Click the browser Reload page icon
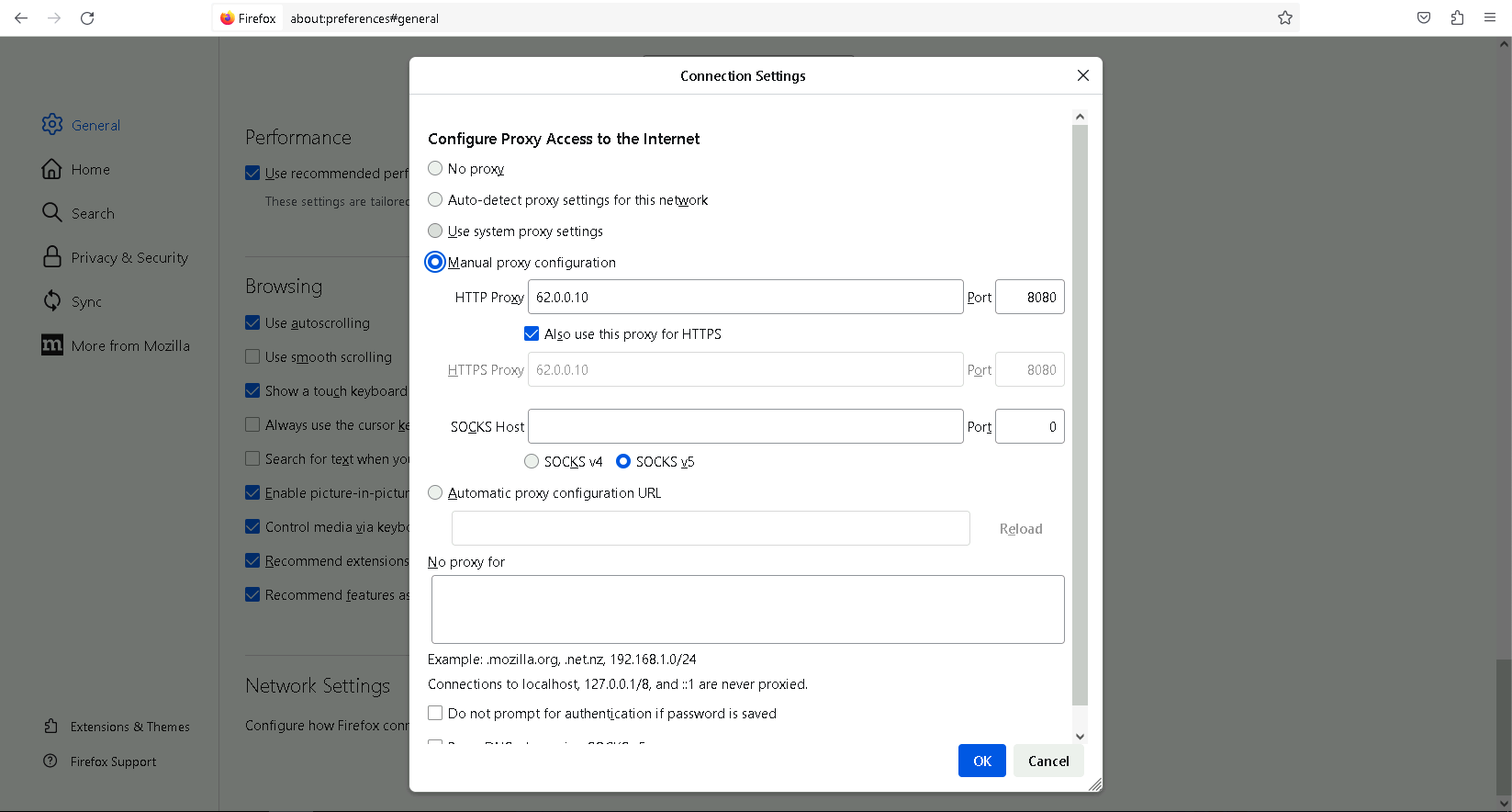 87,18
